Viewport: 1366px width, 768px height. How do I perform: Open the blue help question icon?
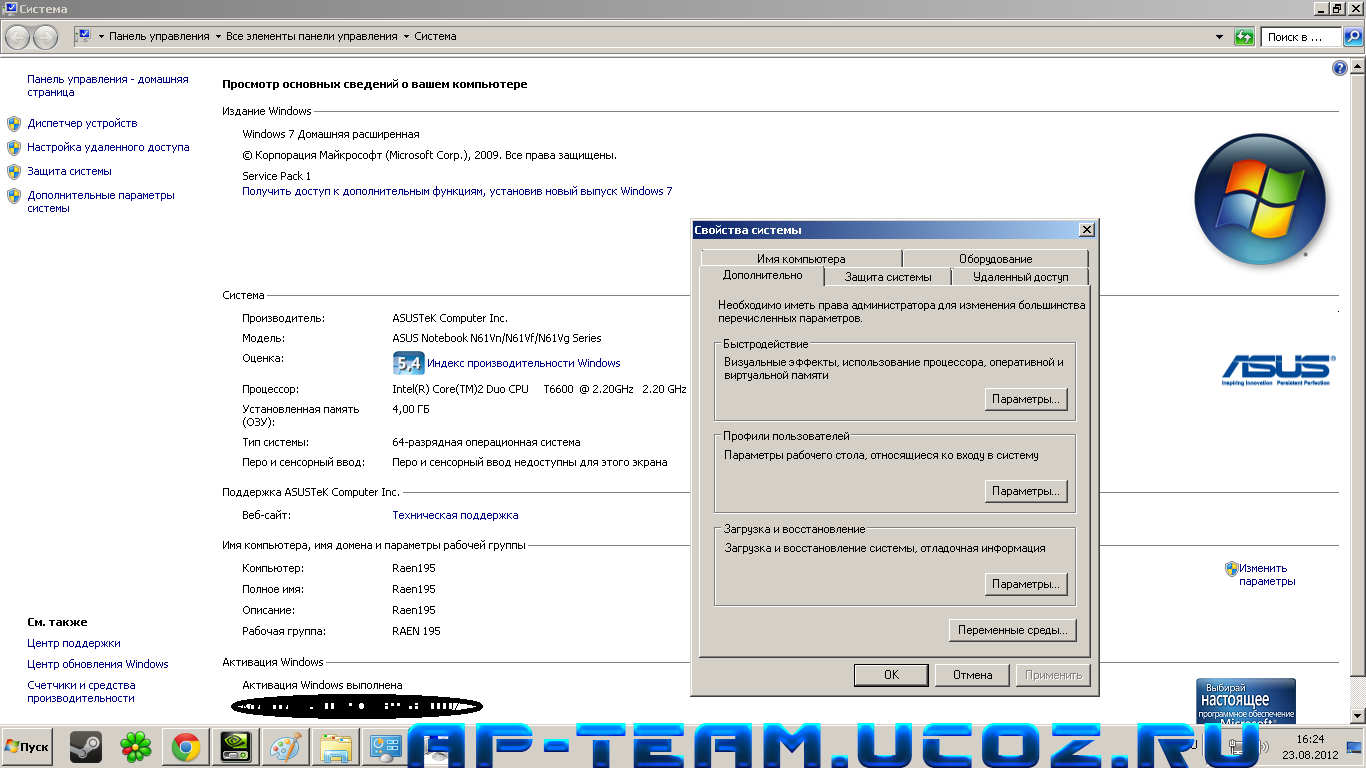tap(1340, 68)
